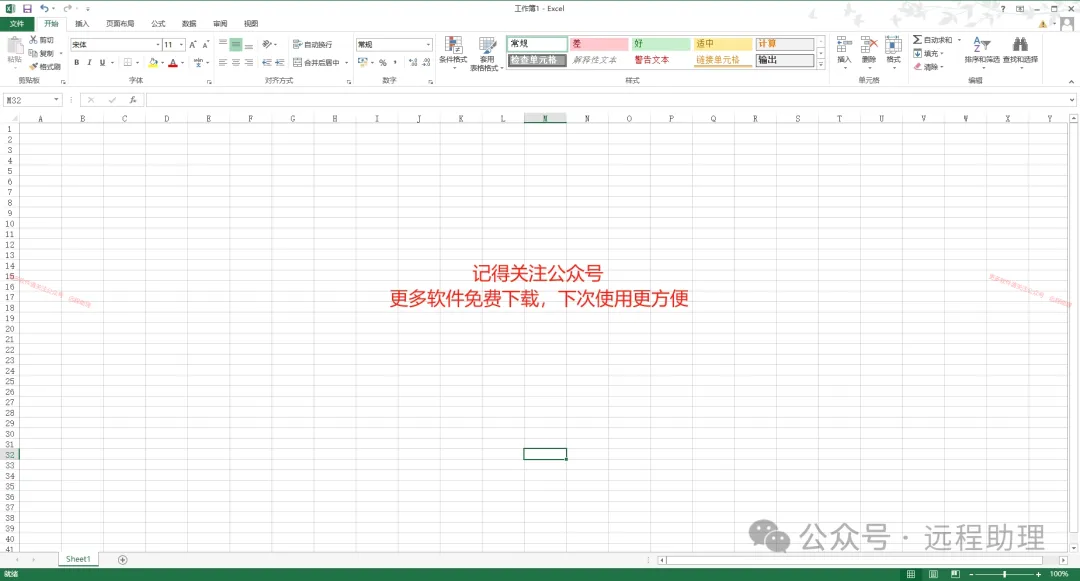Open the 常规 number format dropdown
This screenshot has width=1080, height=581.
(x=428, y=44)
